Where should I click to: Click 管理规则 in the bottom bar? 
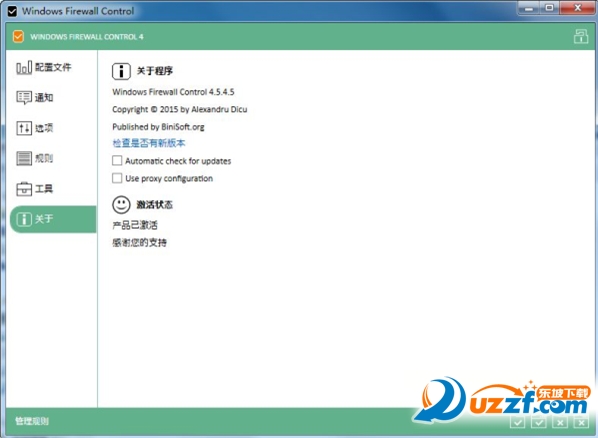[32, 421]
